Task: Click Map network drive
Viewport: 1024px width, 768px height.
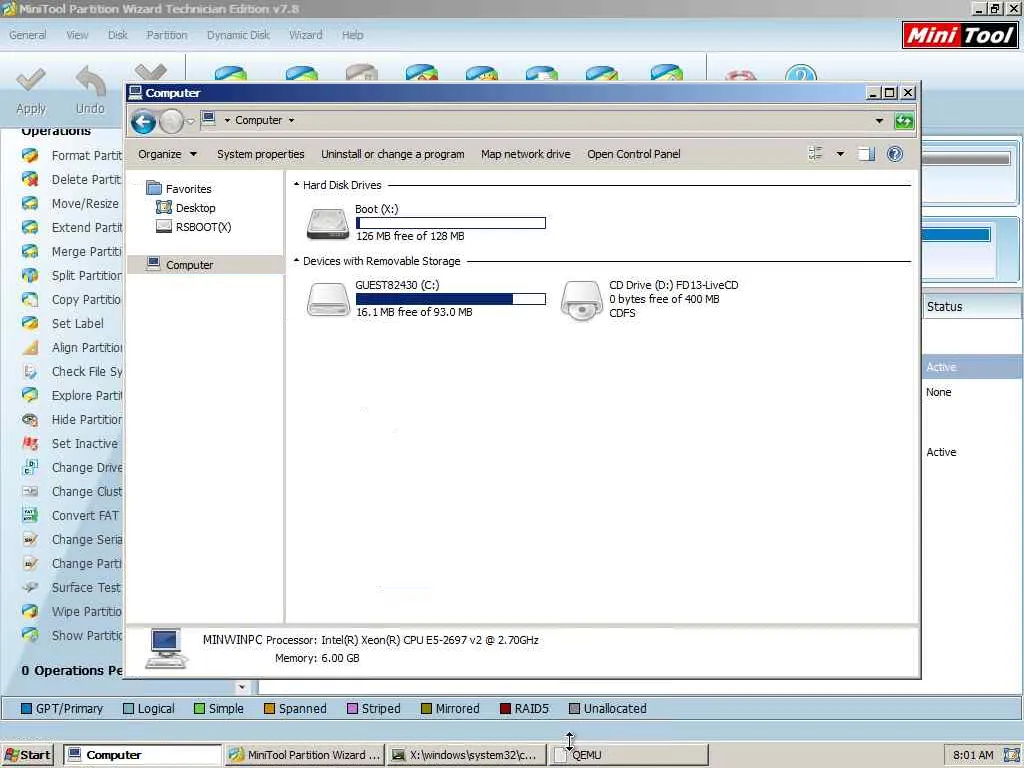Action: 526,154
